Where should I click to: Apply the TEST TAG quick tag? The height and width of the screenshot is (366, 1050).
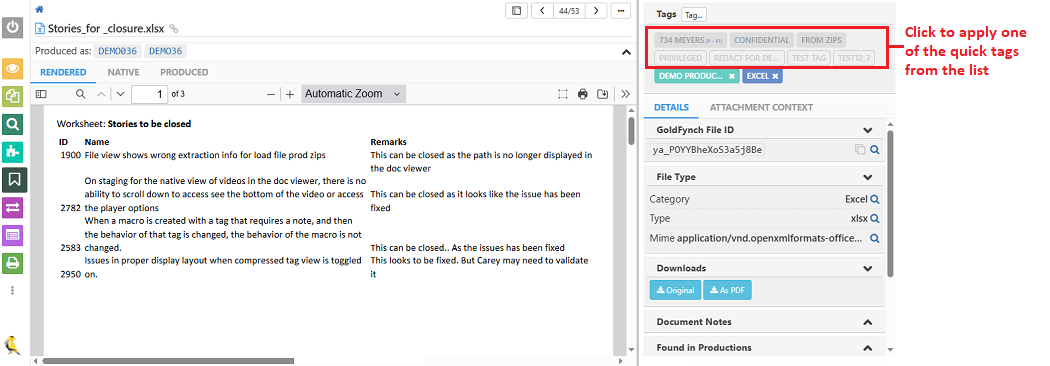click(809, 58)
